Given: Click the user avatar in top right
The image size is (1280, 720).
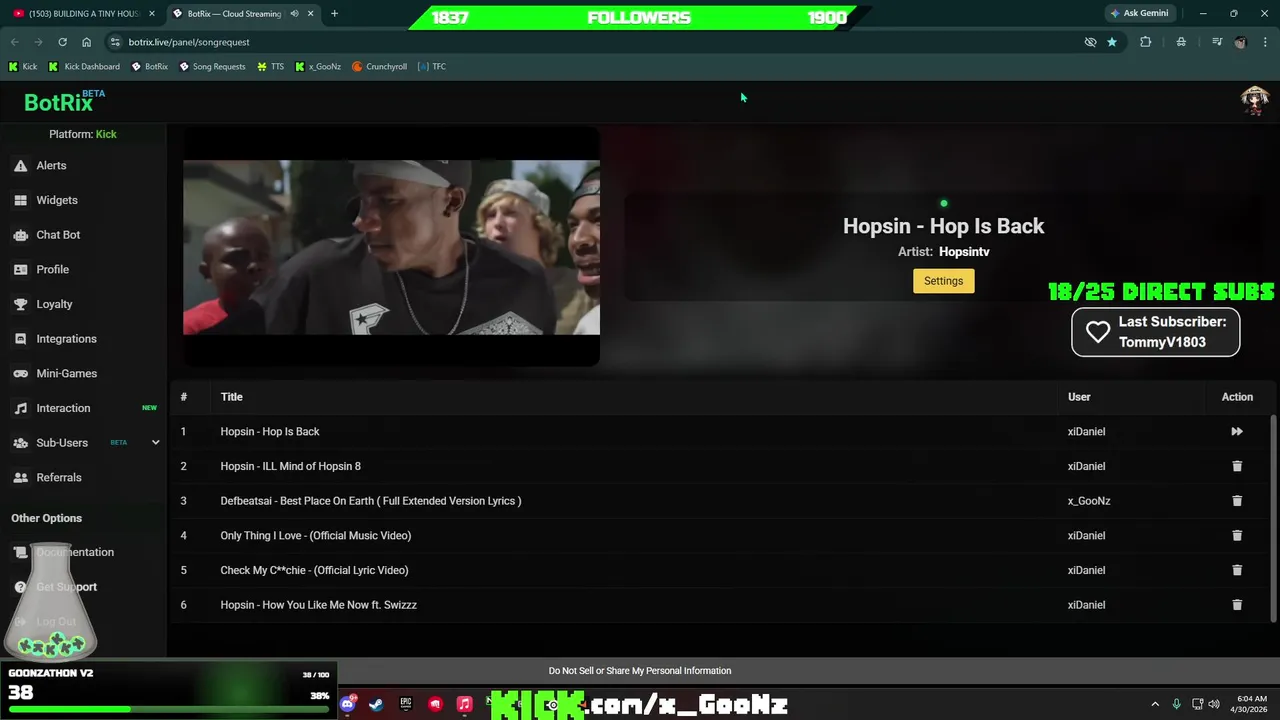Looking at the screenshot, I should [x=1254, y=100].
